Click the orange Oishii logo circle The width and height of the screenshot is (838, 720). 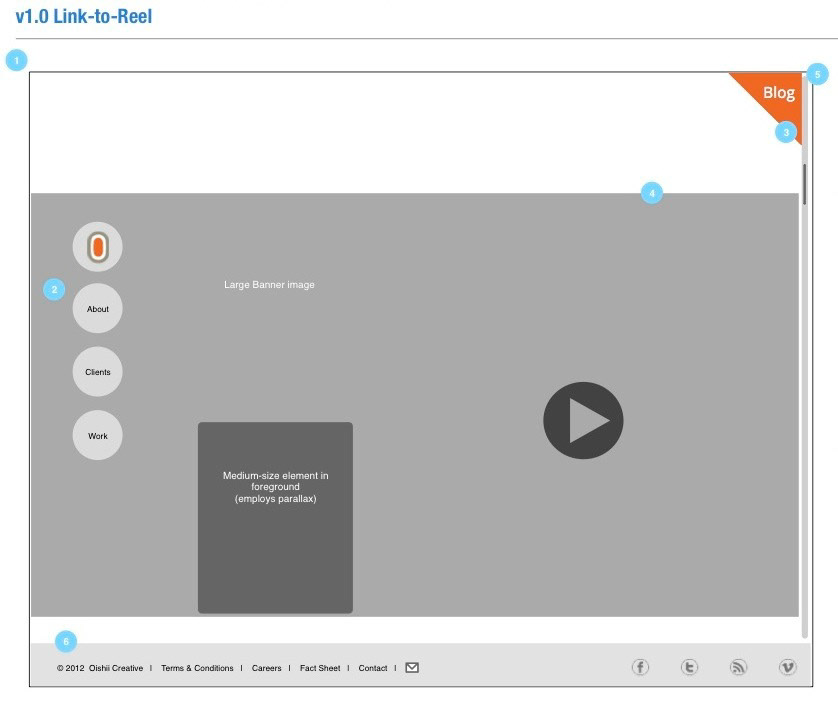[x=97, y=247]
